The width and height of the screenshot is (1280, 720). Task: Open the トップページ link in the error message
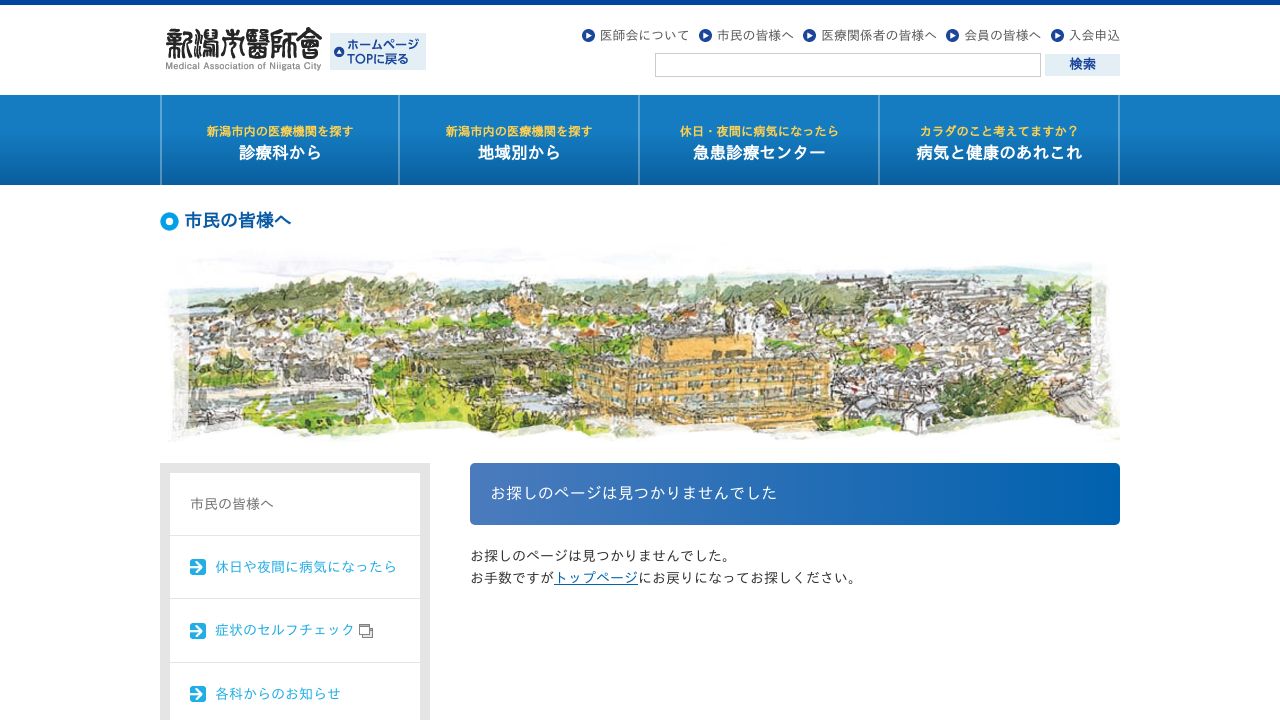595,578
